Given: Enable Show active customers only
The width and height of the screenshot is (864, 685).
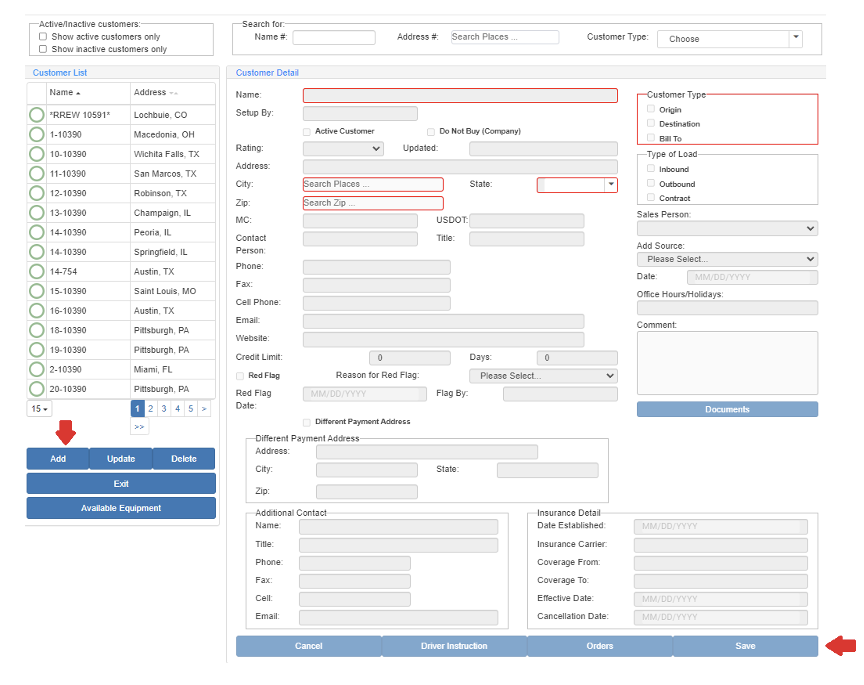Looking at the screenshot, I should (x=43, y=36).
